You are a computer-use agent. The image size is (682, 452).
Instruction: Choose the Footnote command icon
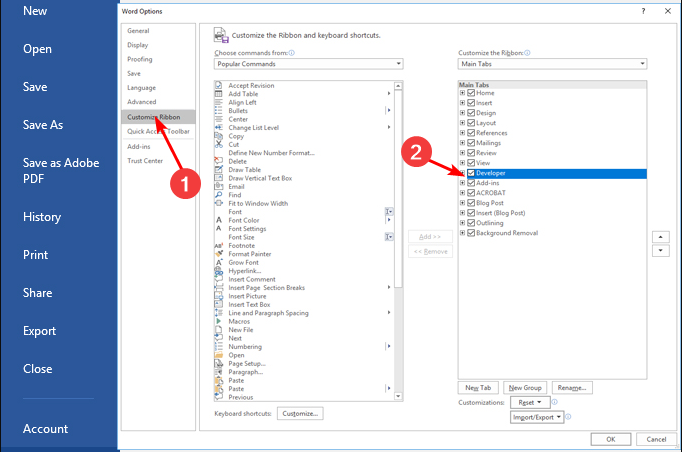(219, 245)
